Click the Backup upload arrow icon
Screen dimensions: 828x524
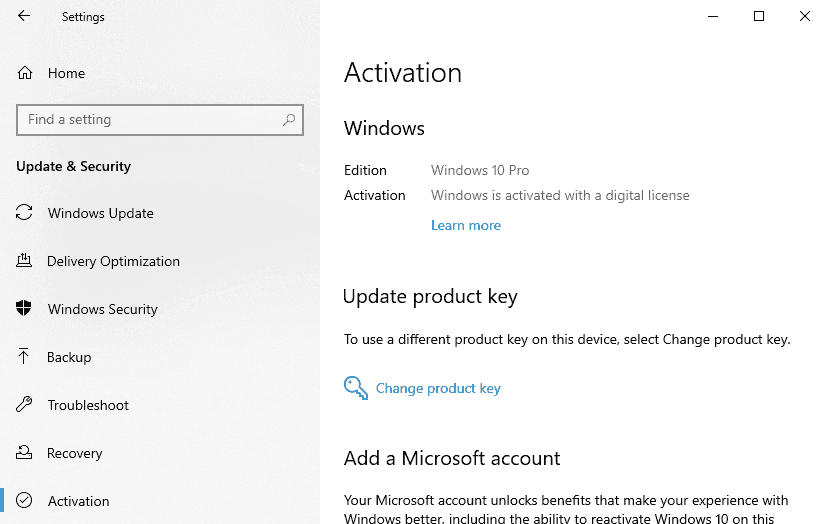(23, 357)
